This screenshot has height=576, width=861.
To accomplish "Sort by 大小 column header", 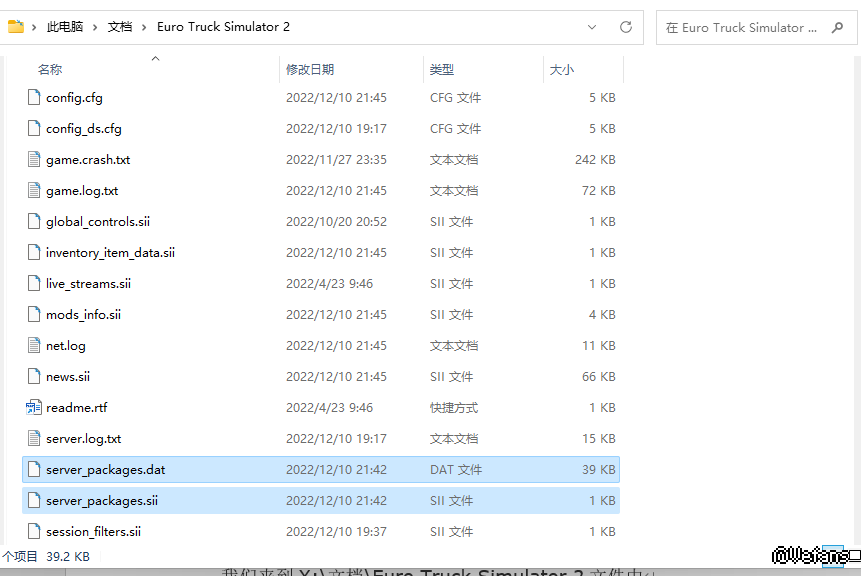I will [561, 70].
